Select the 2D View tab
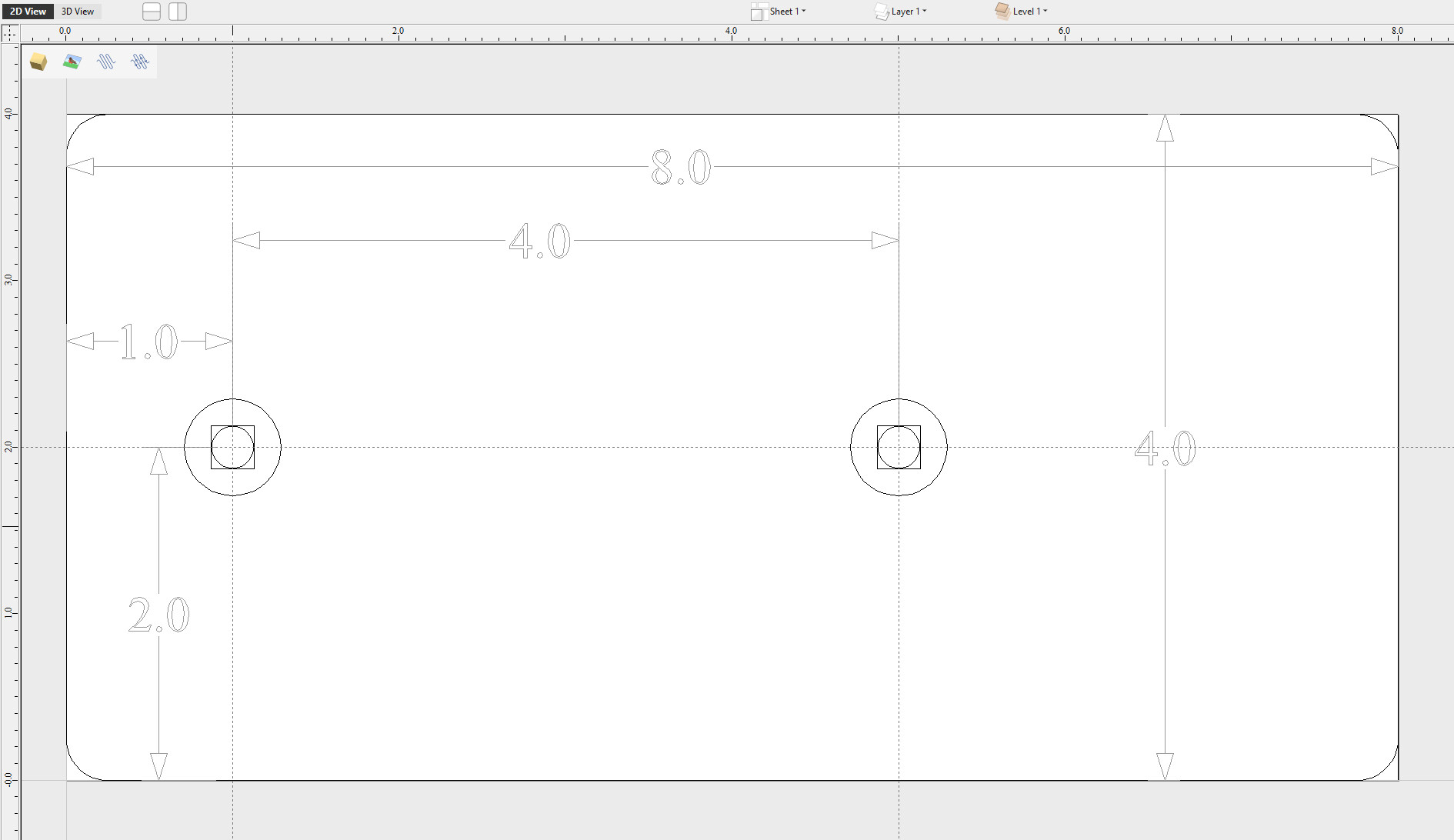 [28, 12]
